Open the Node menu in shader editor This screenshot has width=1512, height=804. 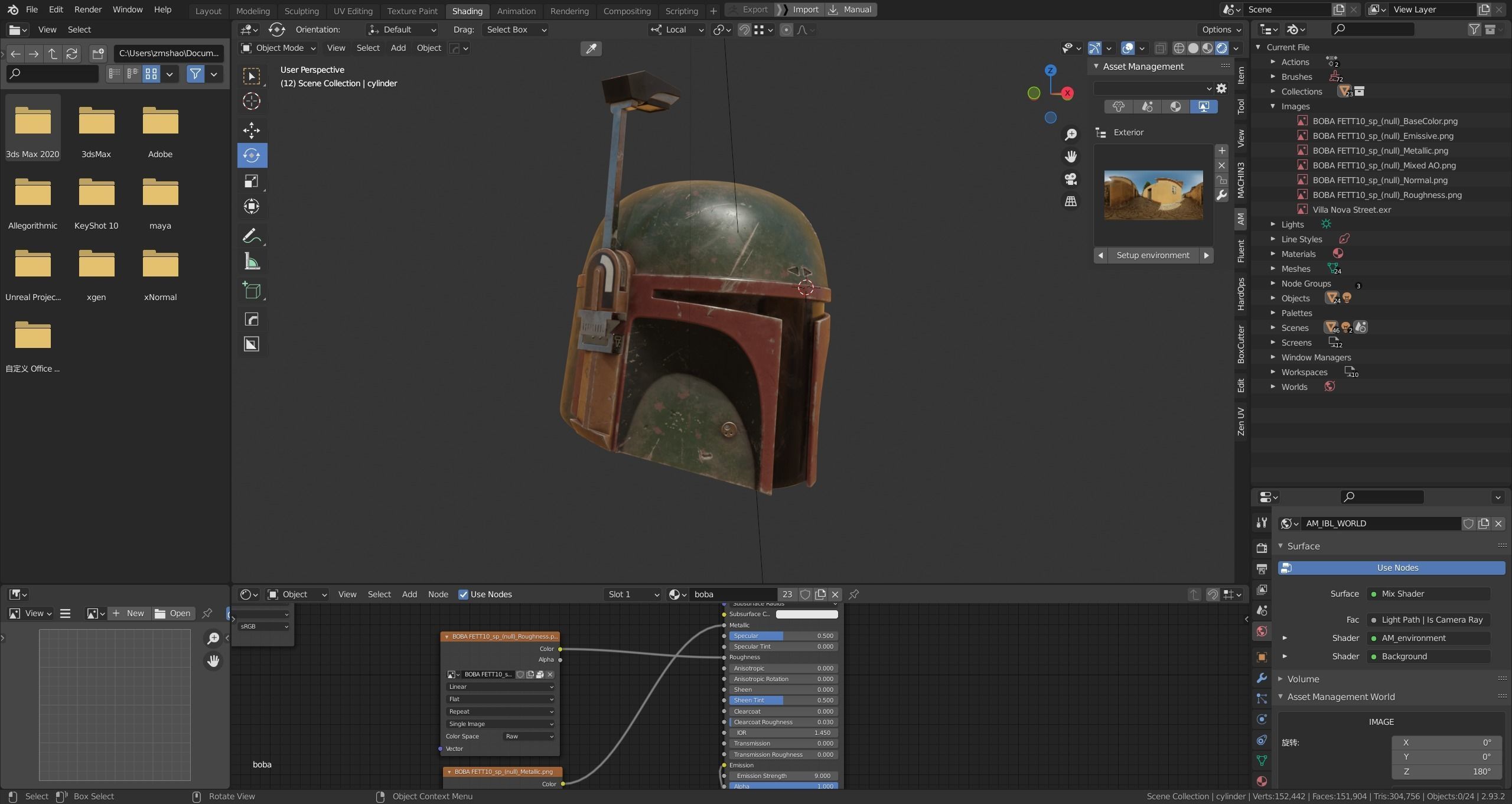click(x=438, y=594)
